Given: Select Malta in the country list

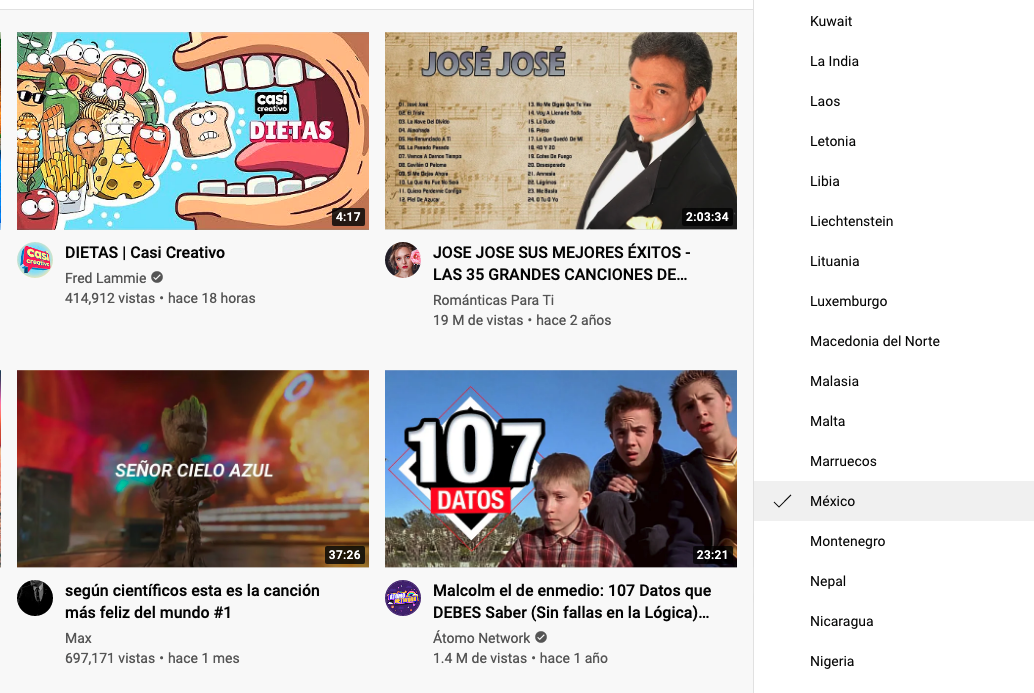Looking at the screenshot, I should tap(894, 421).
